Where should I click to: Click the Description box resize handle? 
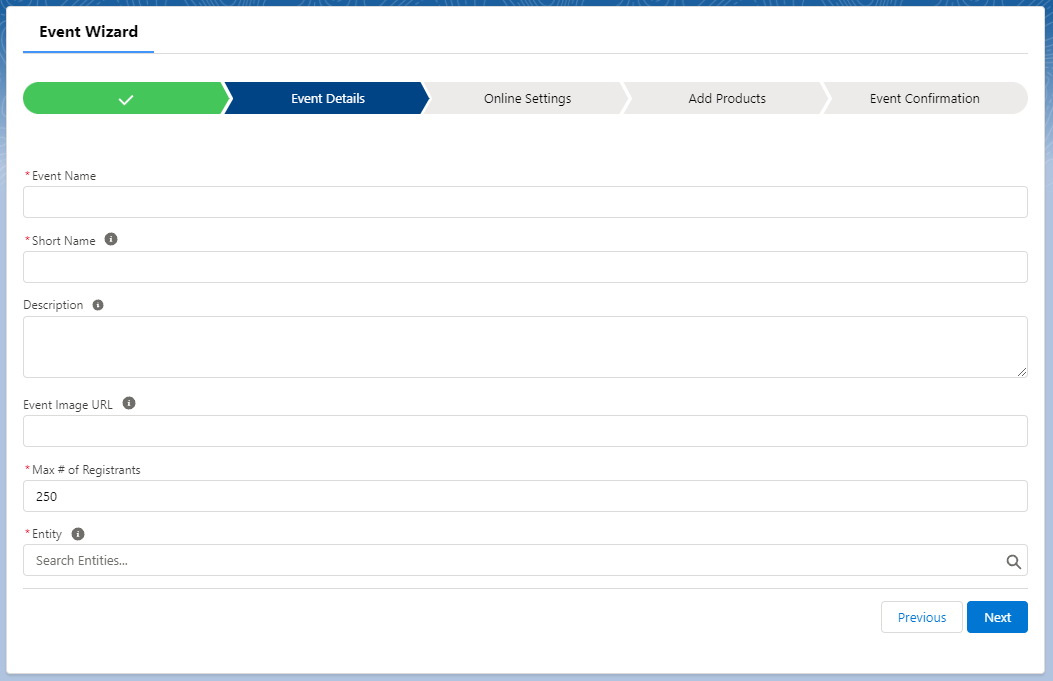tap(1021, 371)
